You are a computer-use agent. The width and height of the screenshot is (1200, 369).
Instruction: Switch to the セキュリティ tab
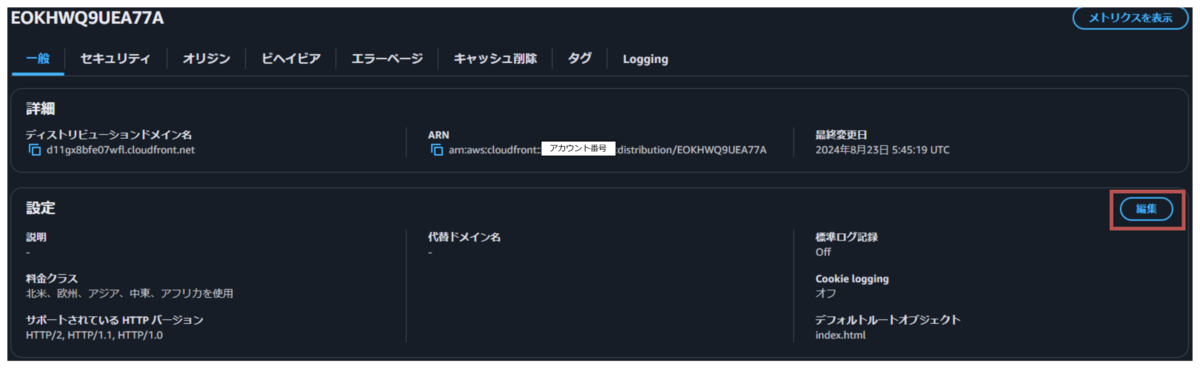[115, 59]
